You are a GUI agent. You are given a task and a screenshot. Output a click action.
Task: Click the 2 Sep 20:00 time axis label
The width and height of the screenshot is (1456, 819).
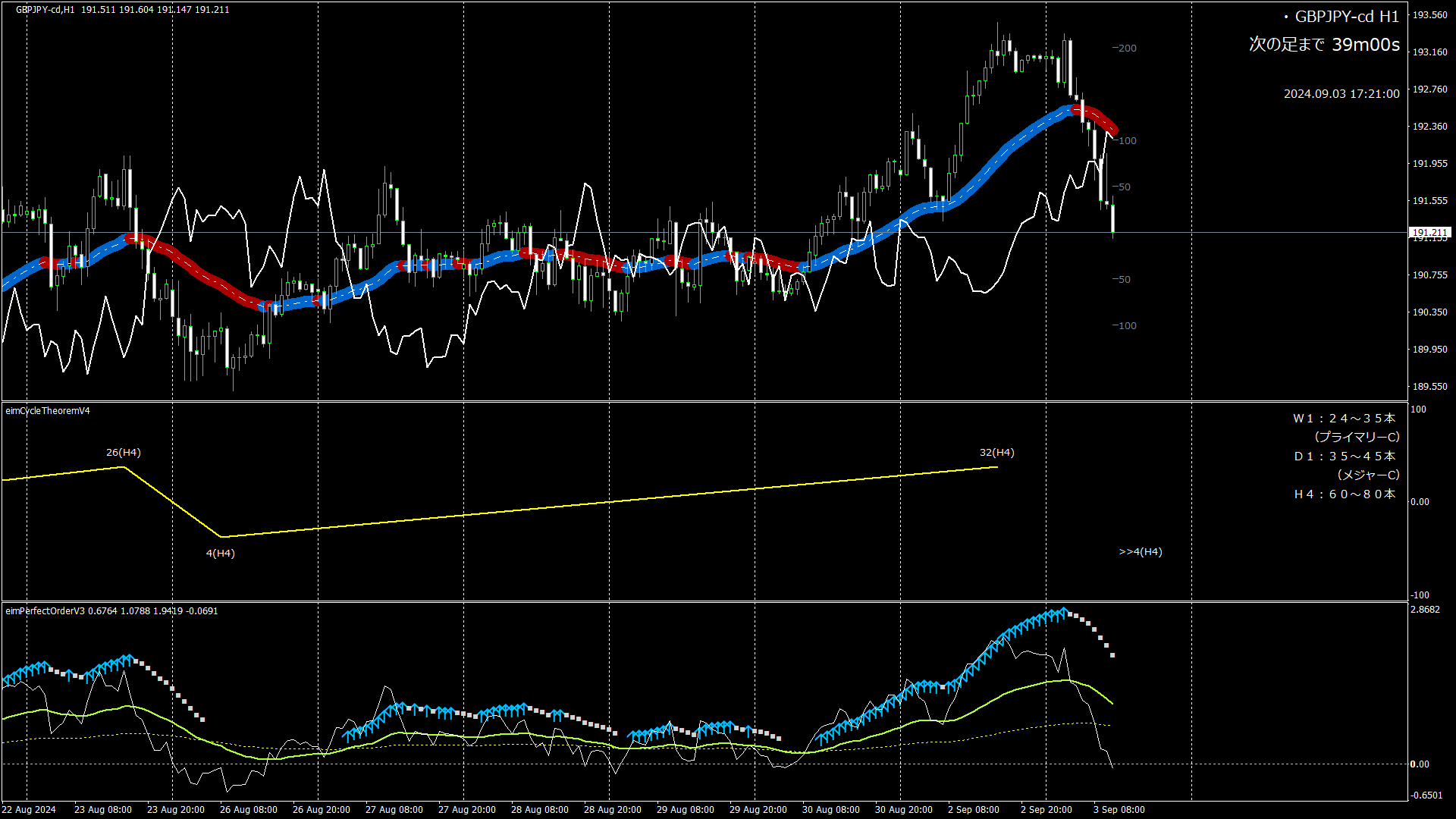point(1046,810)
